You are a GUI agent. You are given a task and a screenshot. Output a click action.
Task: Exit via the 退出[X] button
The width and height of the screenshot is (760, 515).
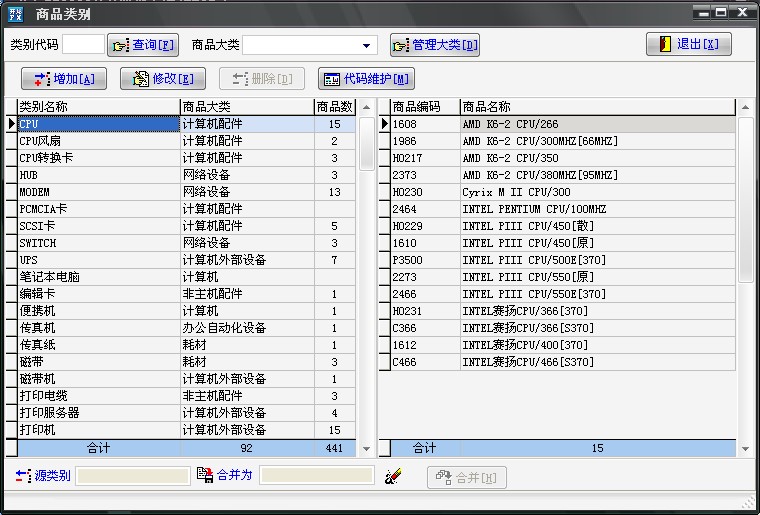pos(689,45)
